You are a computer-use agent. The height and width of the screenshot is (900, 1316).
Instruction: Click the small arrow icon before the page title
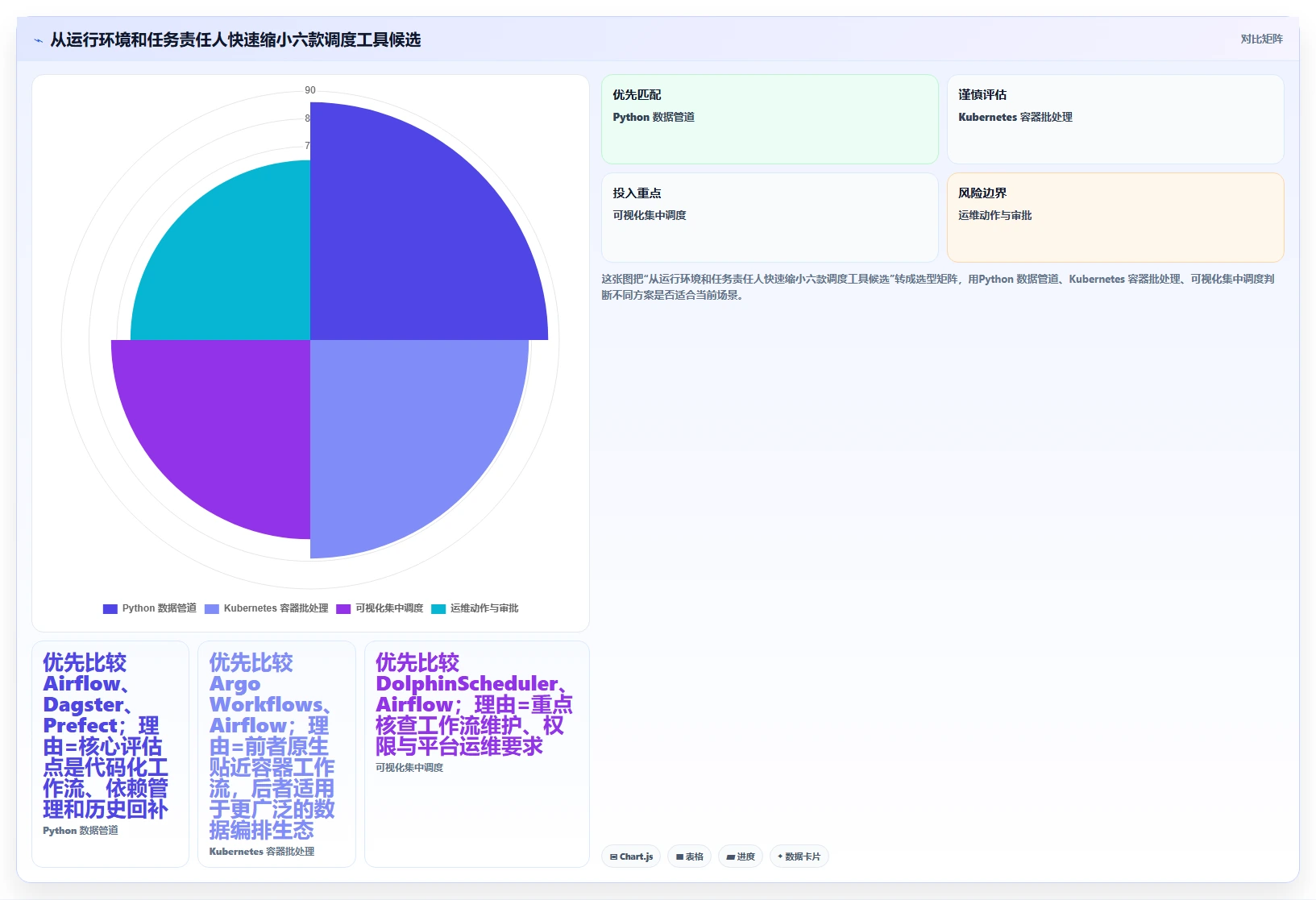[x=38, y=40]
